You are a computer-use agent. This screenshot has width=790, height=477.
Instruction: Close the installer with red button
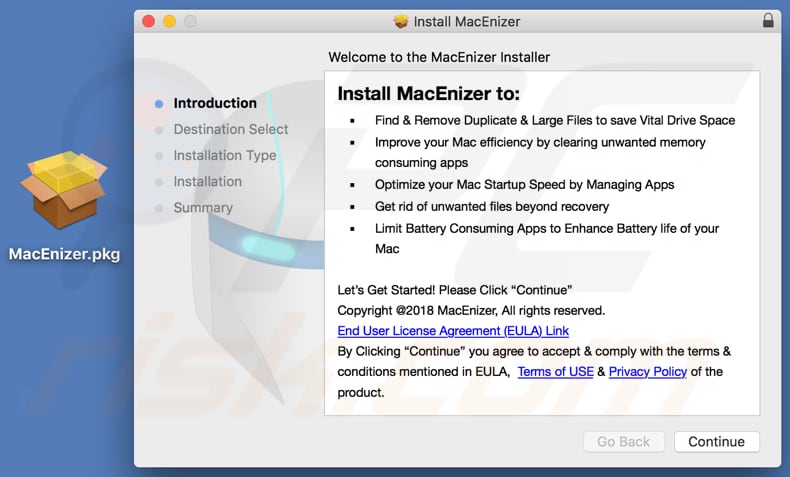coord(149,21)
